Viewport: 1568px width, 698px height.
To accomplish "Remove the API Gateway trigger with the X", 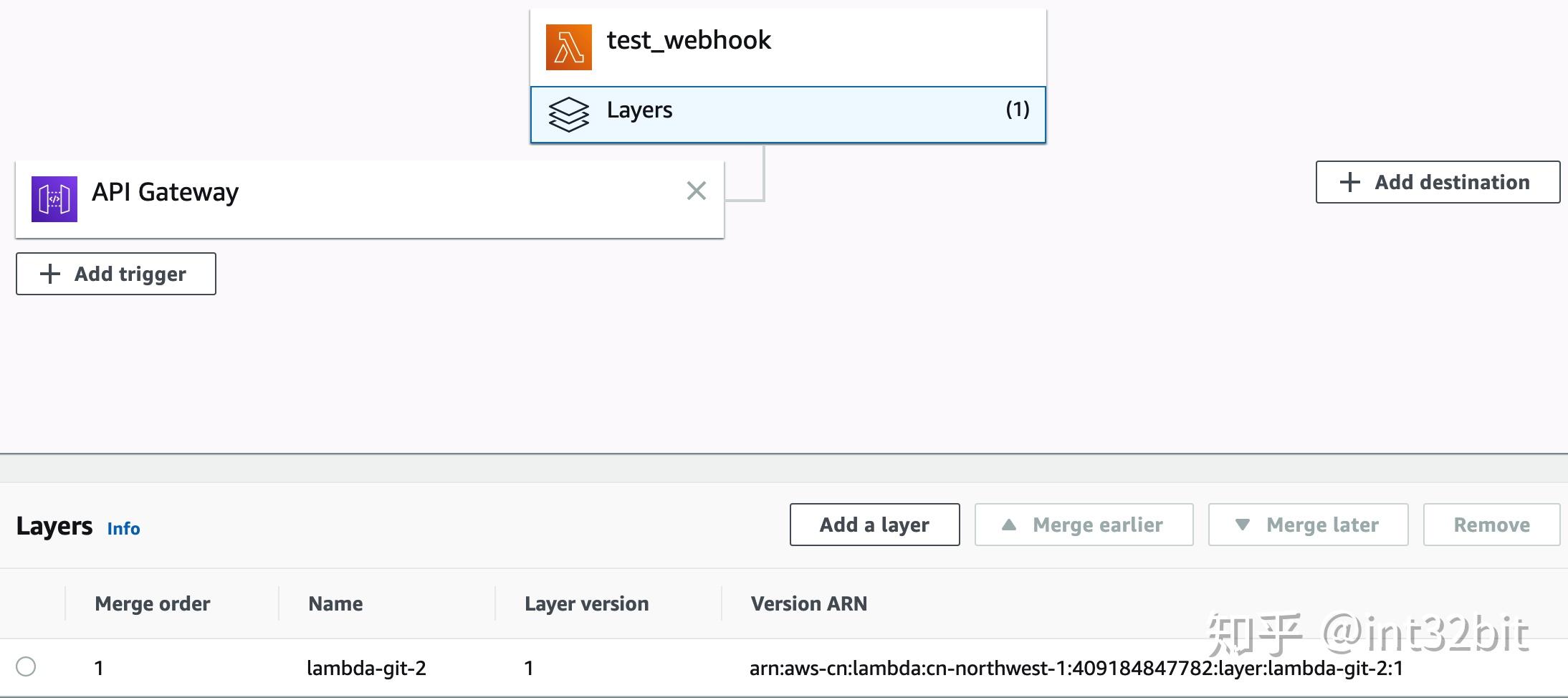I will [696, 191].
